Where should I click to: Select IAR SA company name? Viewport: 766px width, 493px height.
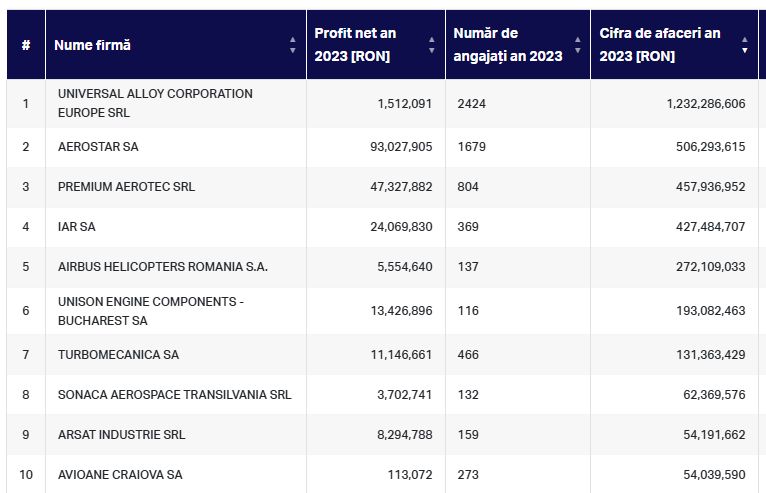(x=77, y=227)
